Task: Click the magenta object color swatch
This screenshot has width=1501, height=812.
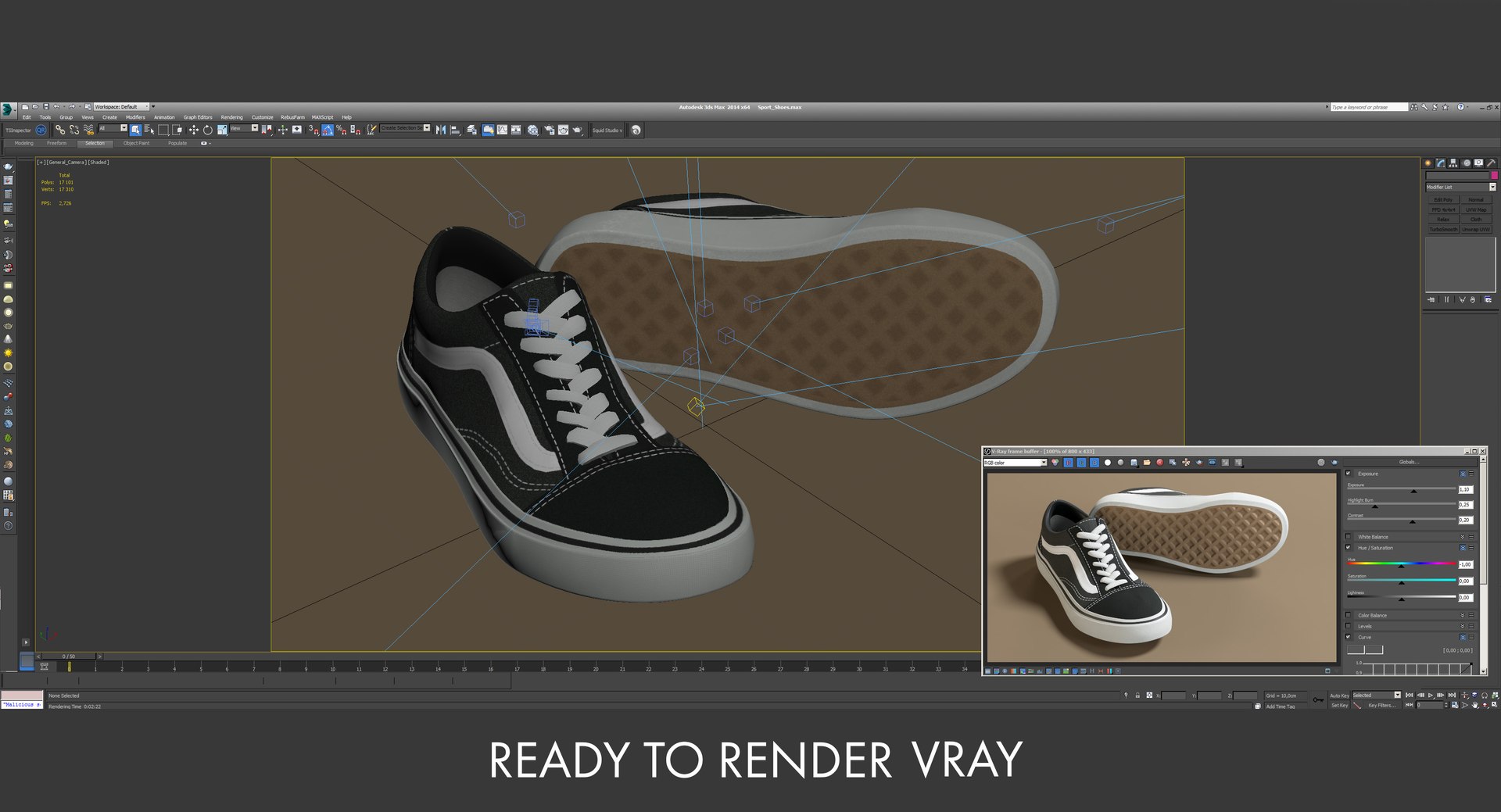Action: 1494,175
